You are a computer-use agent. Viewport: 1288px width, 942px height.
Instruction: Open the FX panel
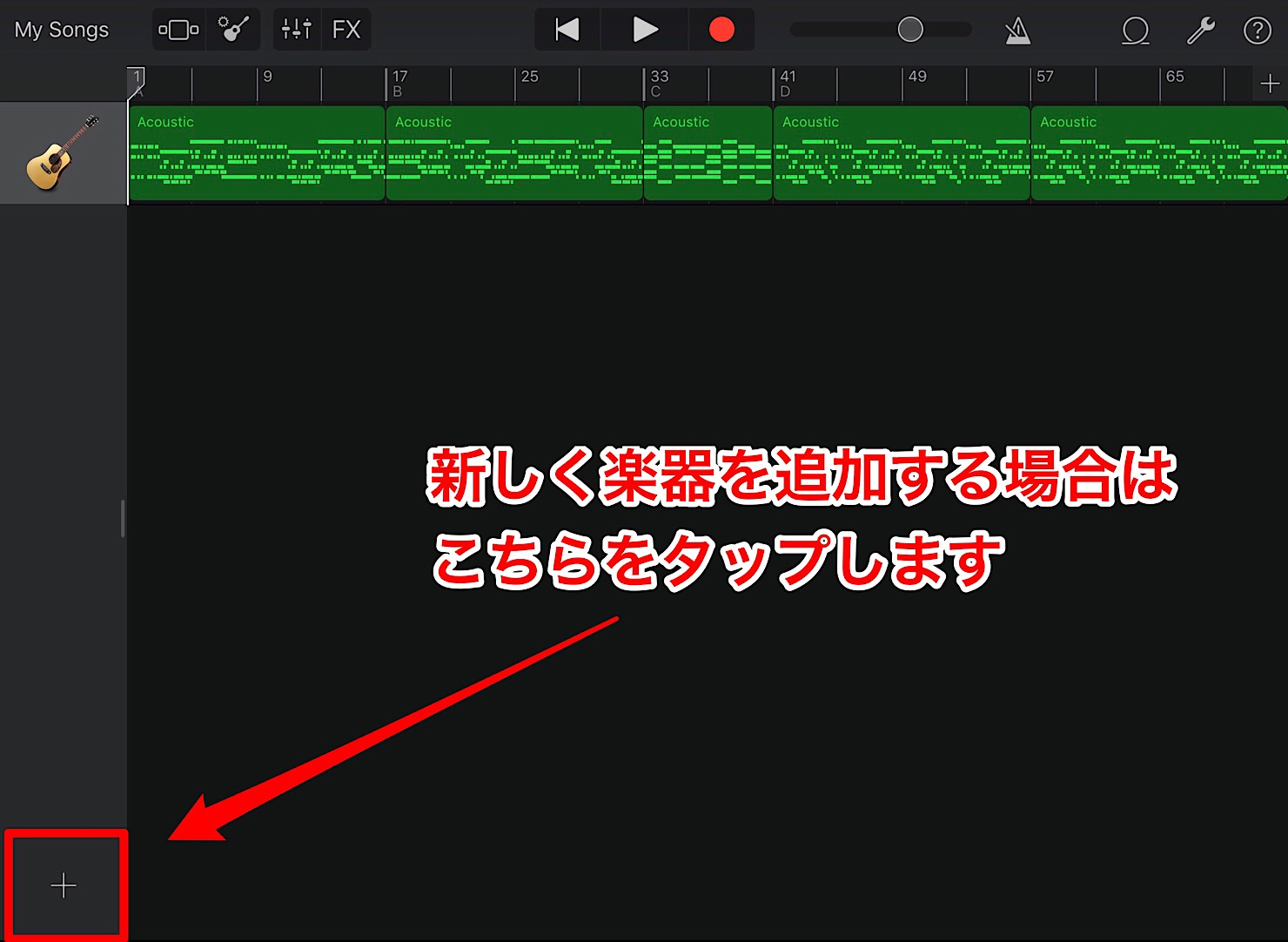tap(346, 30)
